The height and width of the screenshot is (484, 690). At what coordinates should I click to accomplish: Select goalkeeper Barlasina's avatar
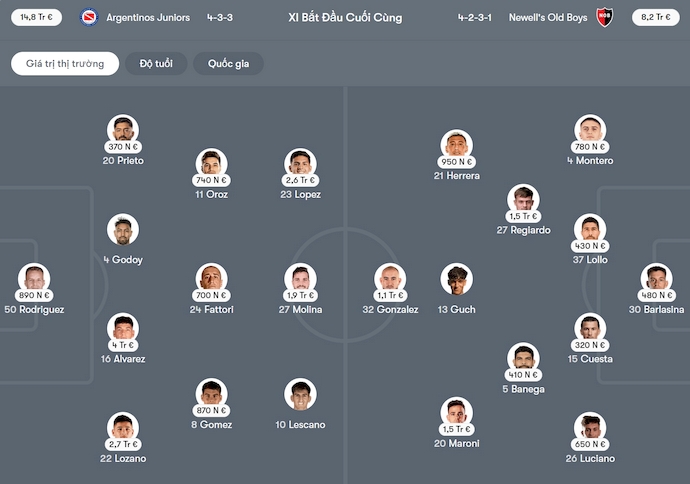(656, 277)
